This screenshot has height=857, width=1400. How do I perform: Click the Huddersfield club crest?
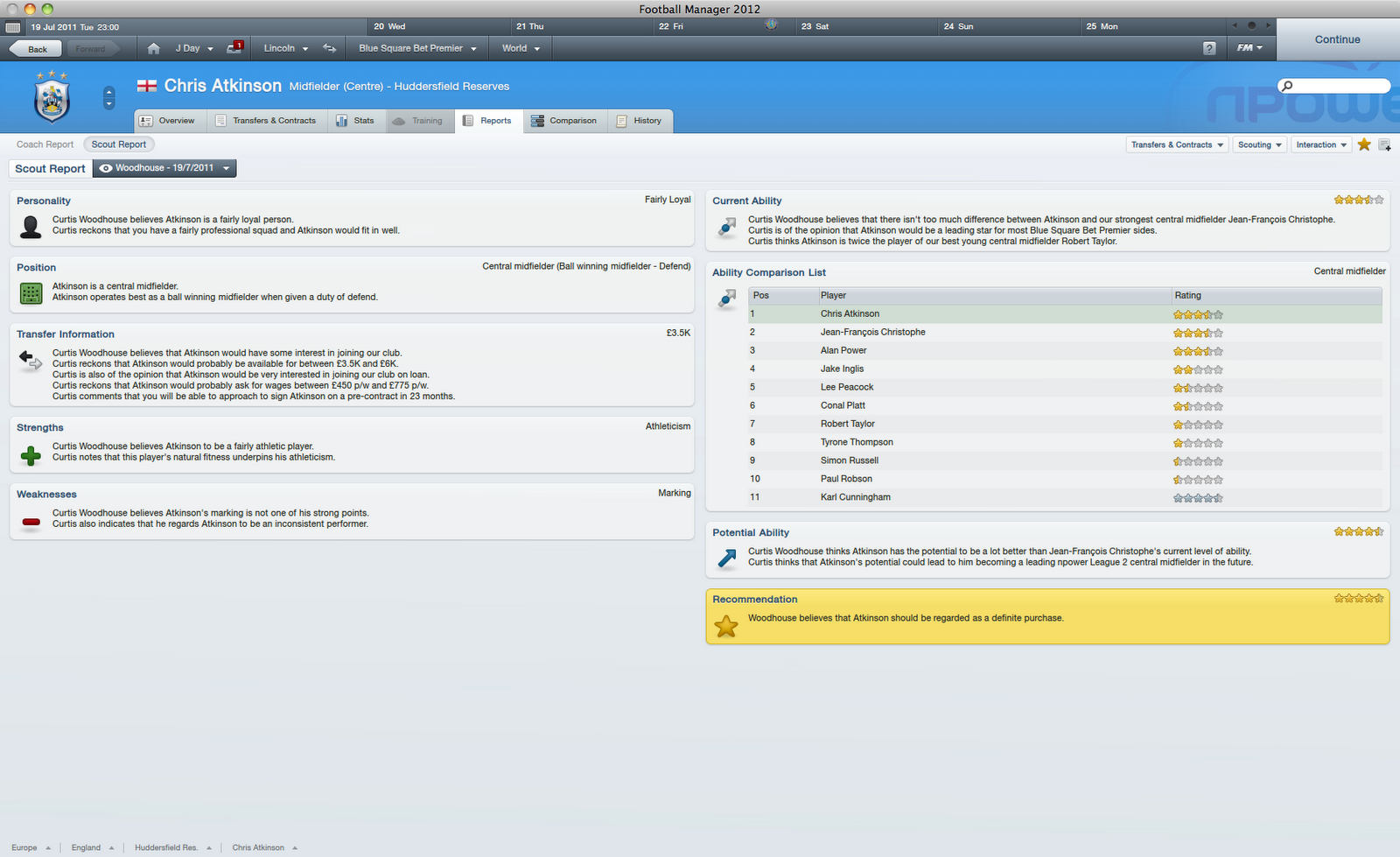[x=52, y=97]
